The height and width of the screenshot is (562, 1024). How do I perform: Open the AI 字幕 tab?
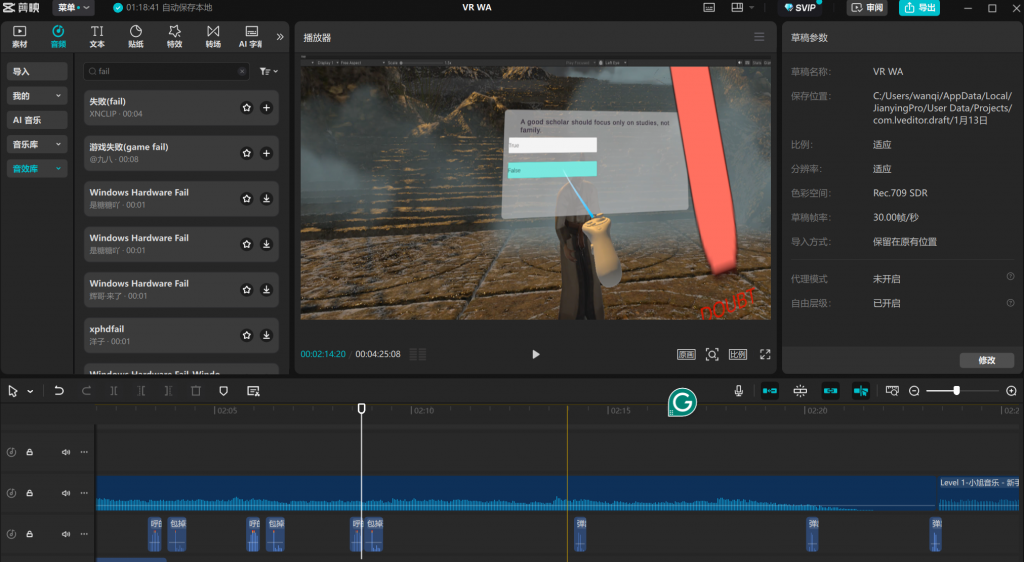coord(251,37)
